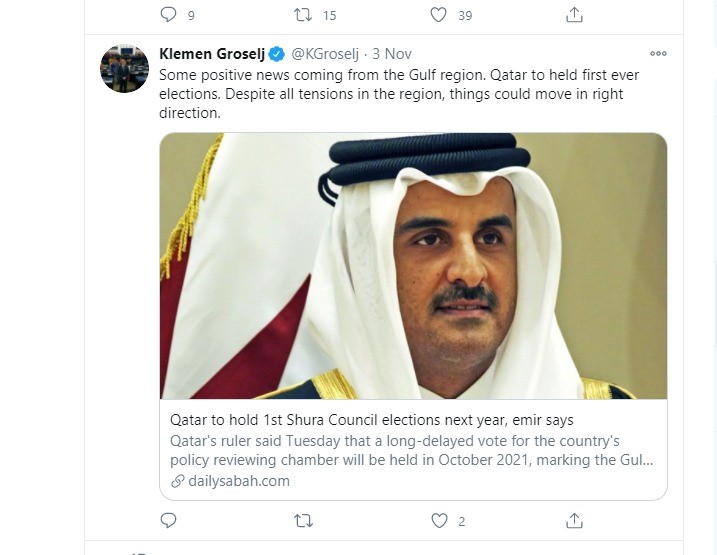Open the emir article image
Image resolution: width=717 pixels, height=555 pixels.
tap(413, 266)
